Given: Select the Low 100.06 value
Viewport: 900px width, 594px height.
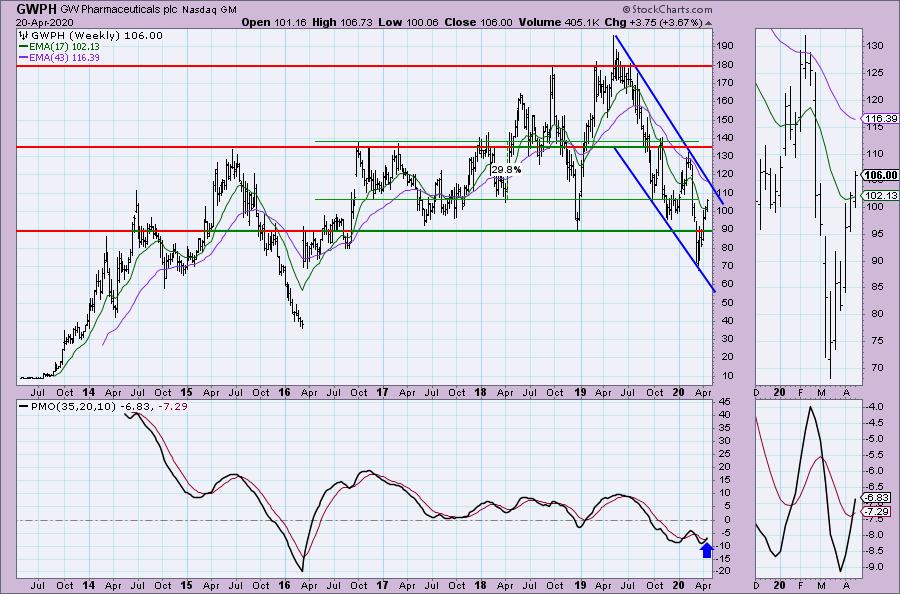Looking at the screenshot, I should [x=408, y=22].
